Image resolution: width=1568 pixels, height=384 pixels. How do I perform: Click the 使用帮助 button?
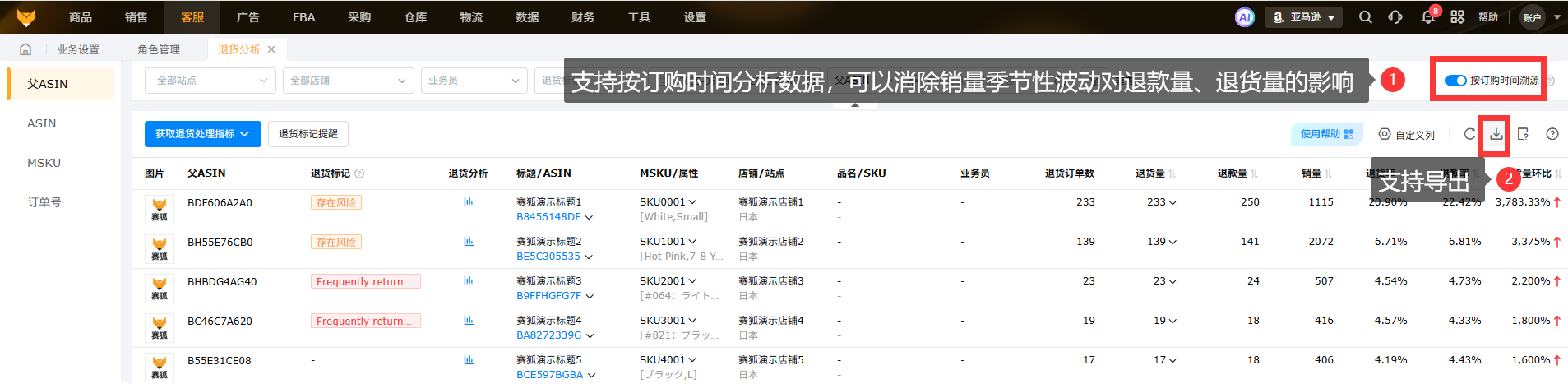tap(1327, 134)
